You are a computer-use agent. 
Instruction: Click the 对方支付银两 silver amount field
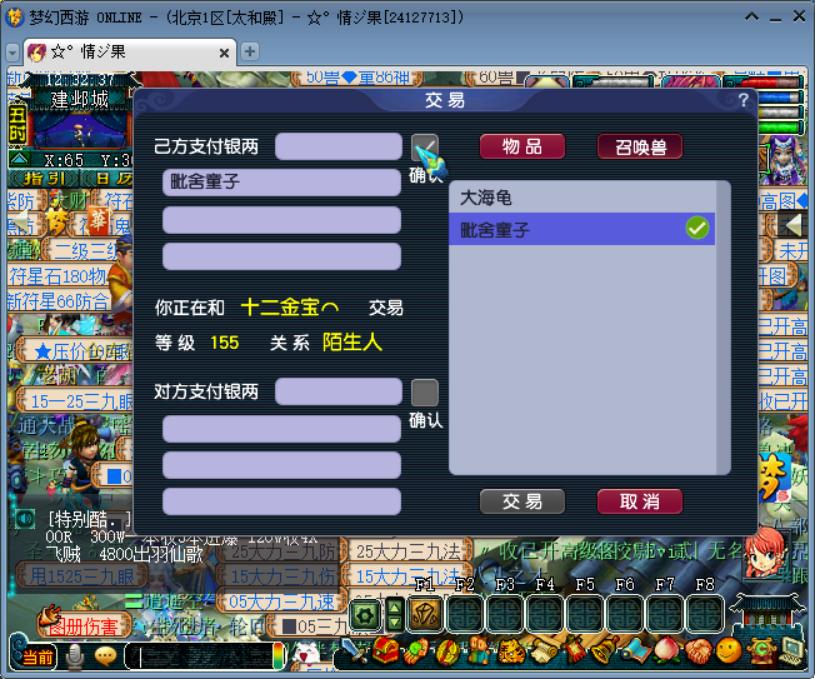(x=338, y=391)
